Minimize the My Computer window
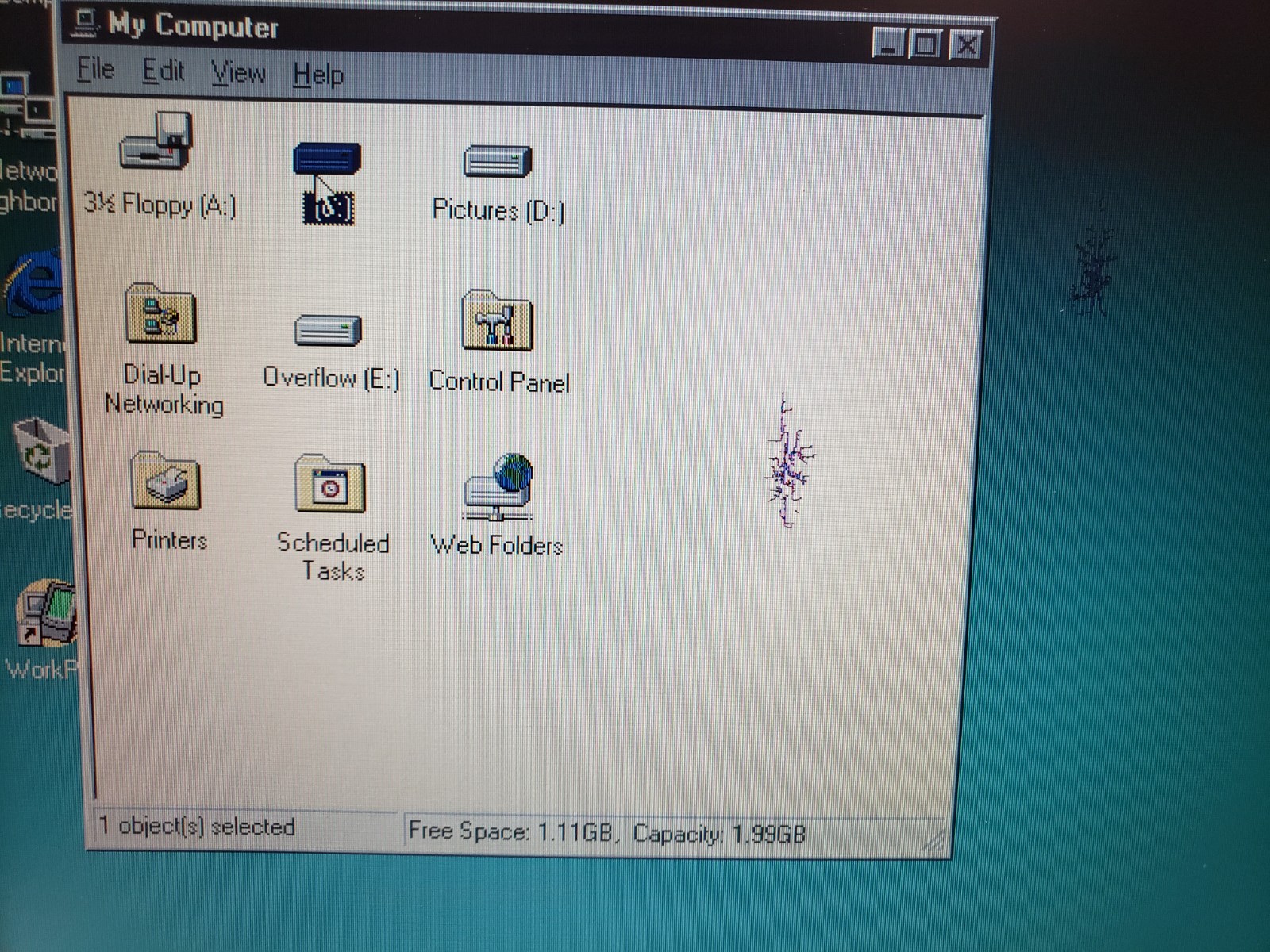 coord(888,43)
